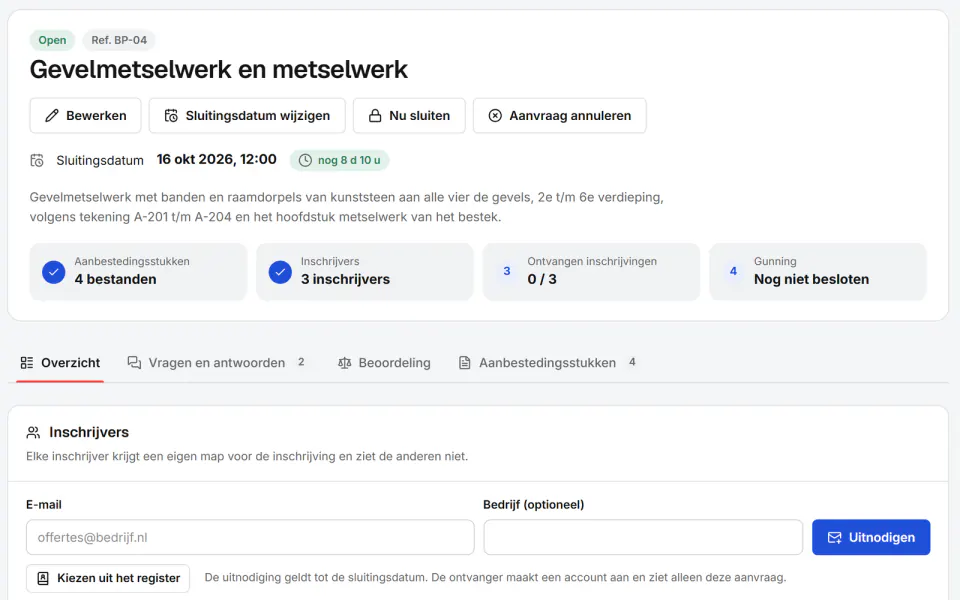Click the padlock icon on Nu sluiten

coord(375,116)
